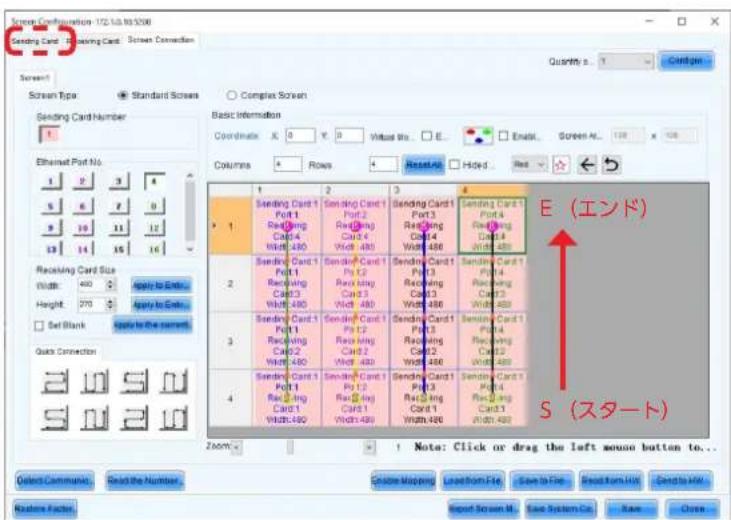Click the Columns input field
The image size is (731, 520).
[x=288, y=165]
